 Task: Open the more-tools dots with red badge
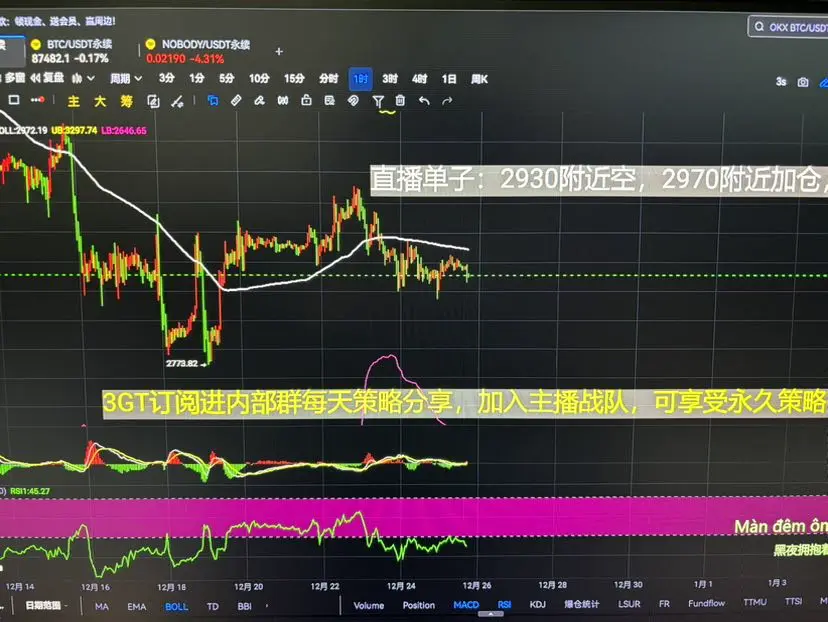[37, 99]
